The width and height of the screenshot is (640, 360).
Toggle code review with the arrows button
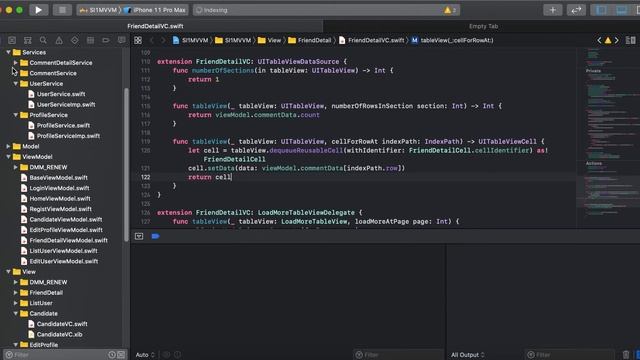coord(576,10)
